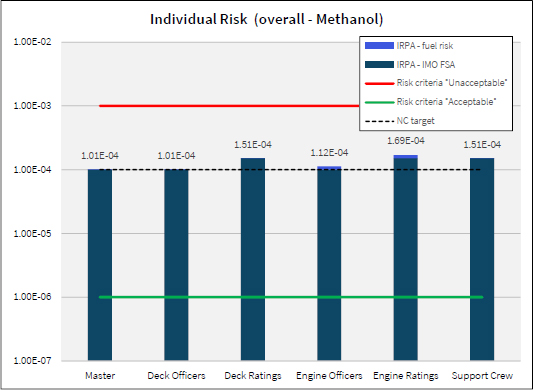Click the dashed NC target line

click(291, 169)
